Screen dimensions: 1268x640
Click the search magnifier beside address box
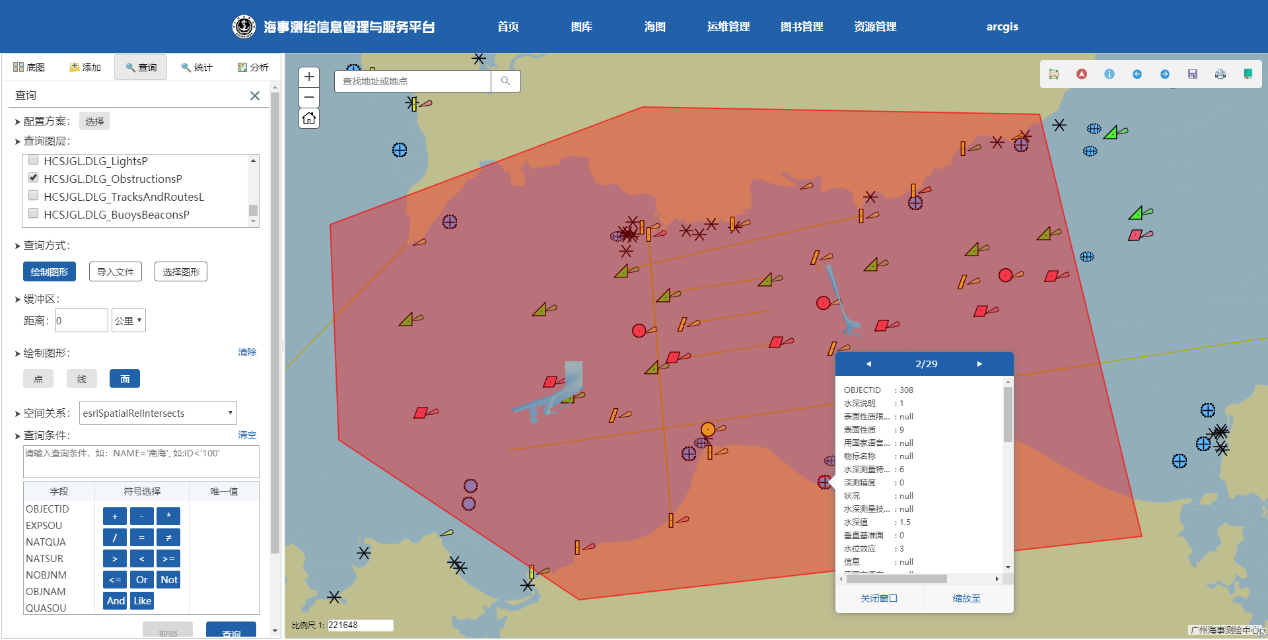506,81
